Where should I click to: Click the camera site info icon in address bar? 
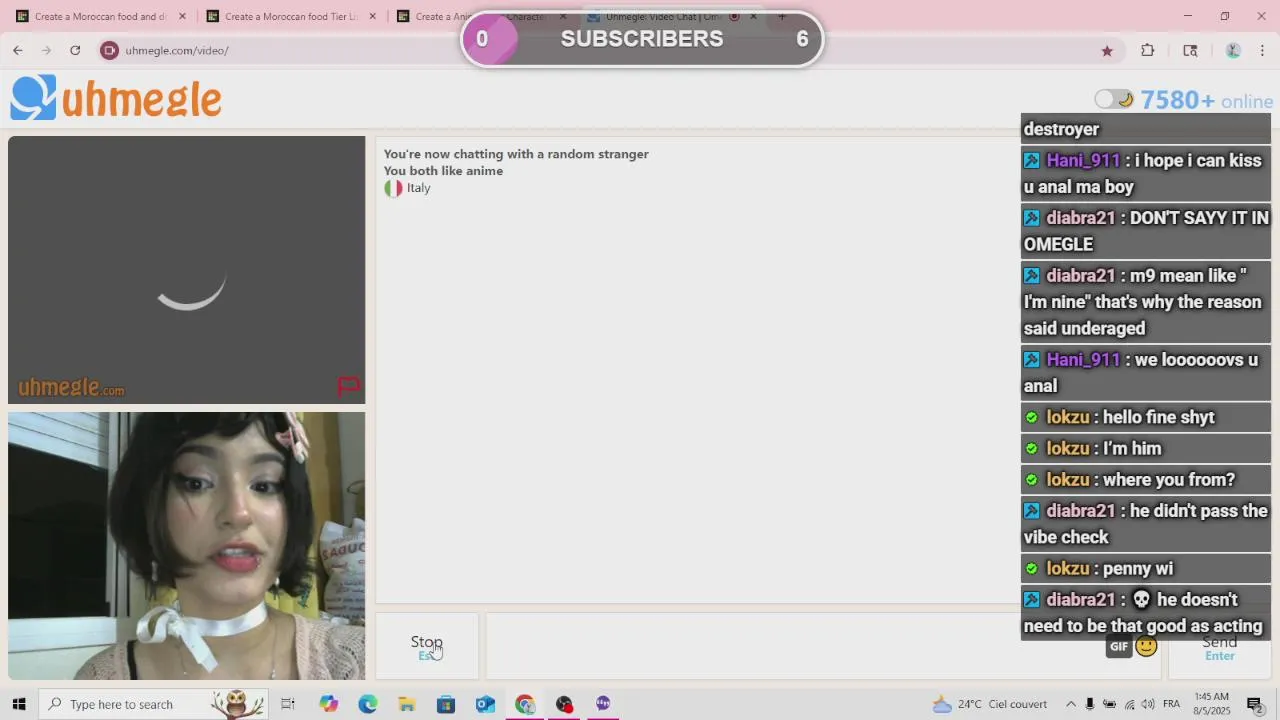point(110,50)
